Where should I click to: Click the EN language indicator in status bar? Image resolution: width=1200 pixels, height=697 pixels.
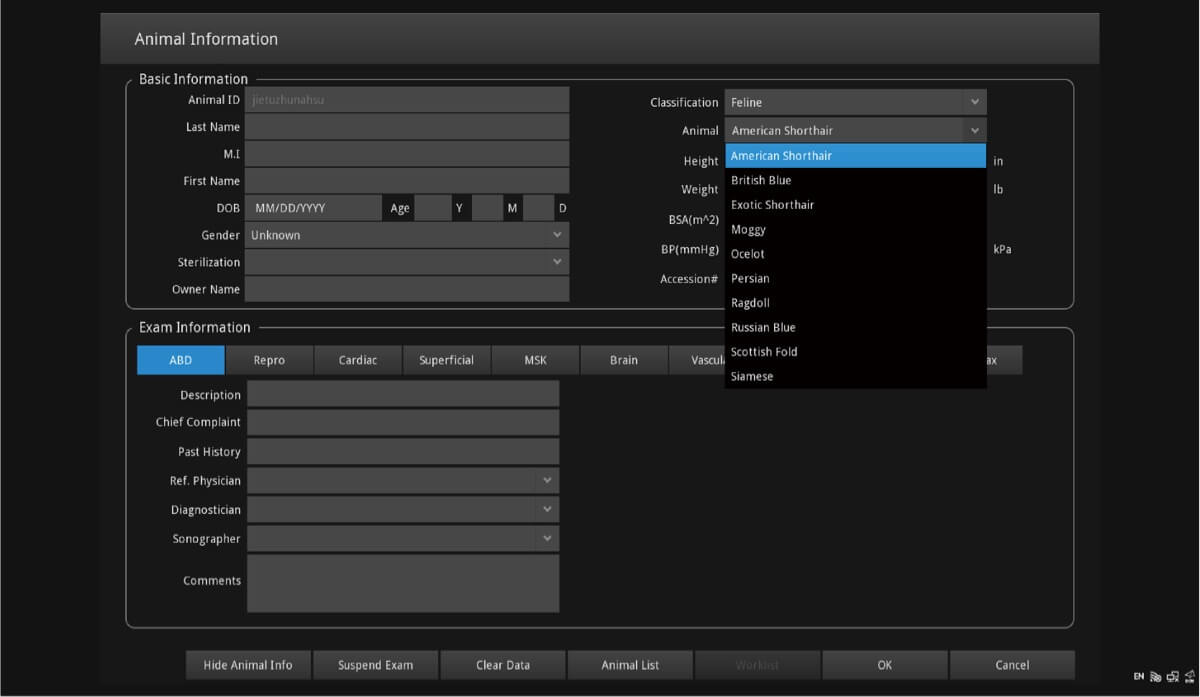point(1138,677)
